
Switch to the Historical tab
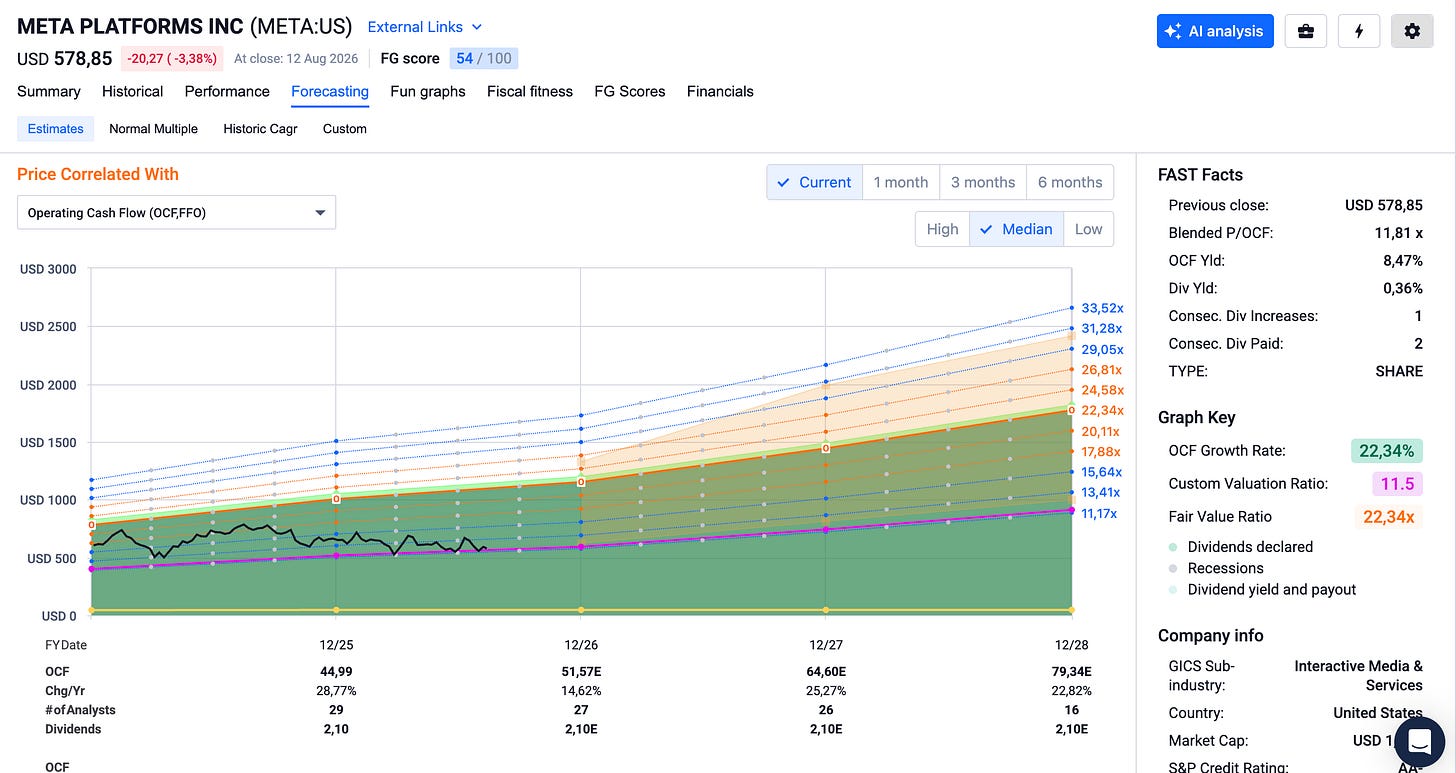(x=132, y=91)
